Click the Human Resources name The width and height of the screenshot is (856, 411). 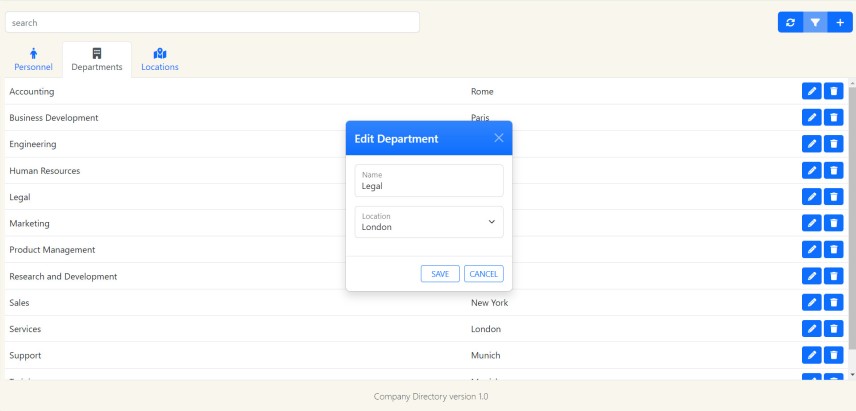(45, 171)
